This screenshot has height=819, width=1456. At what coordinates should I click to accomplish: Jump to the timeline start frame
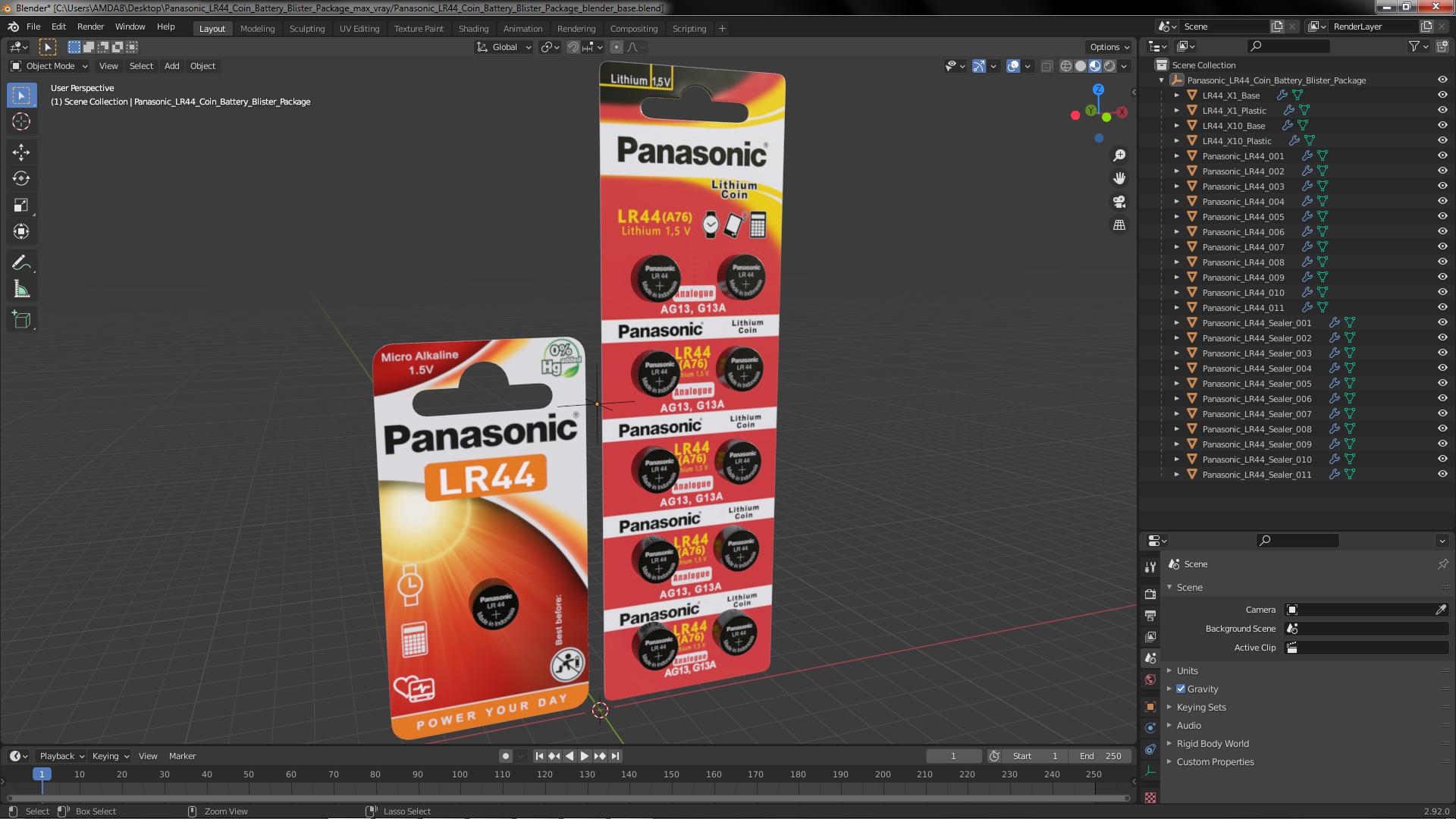[x=539, y=756]
